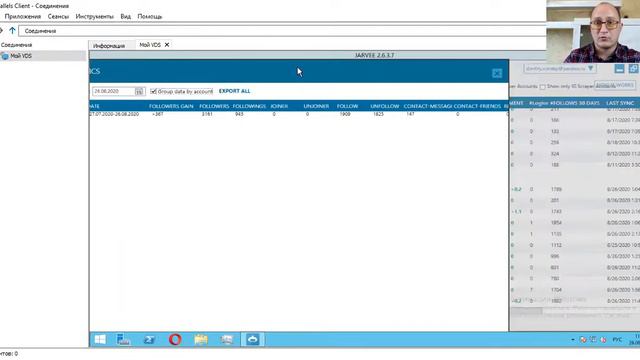Open File Explorer from the taskbar
Screen dimensions: 640x360
tap(201, 339)
